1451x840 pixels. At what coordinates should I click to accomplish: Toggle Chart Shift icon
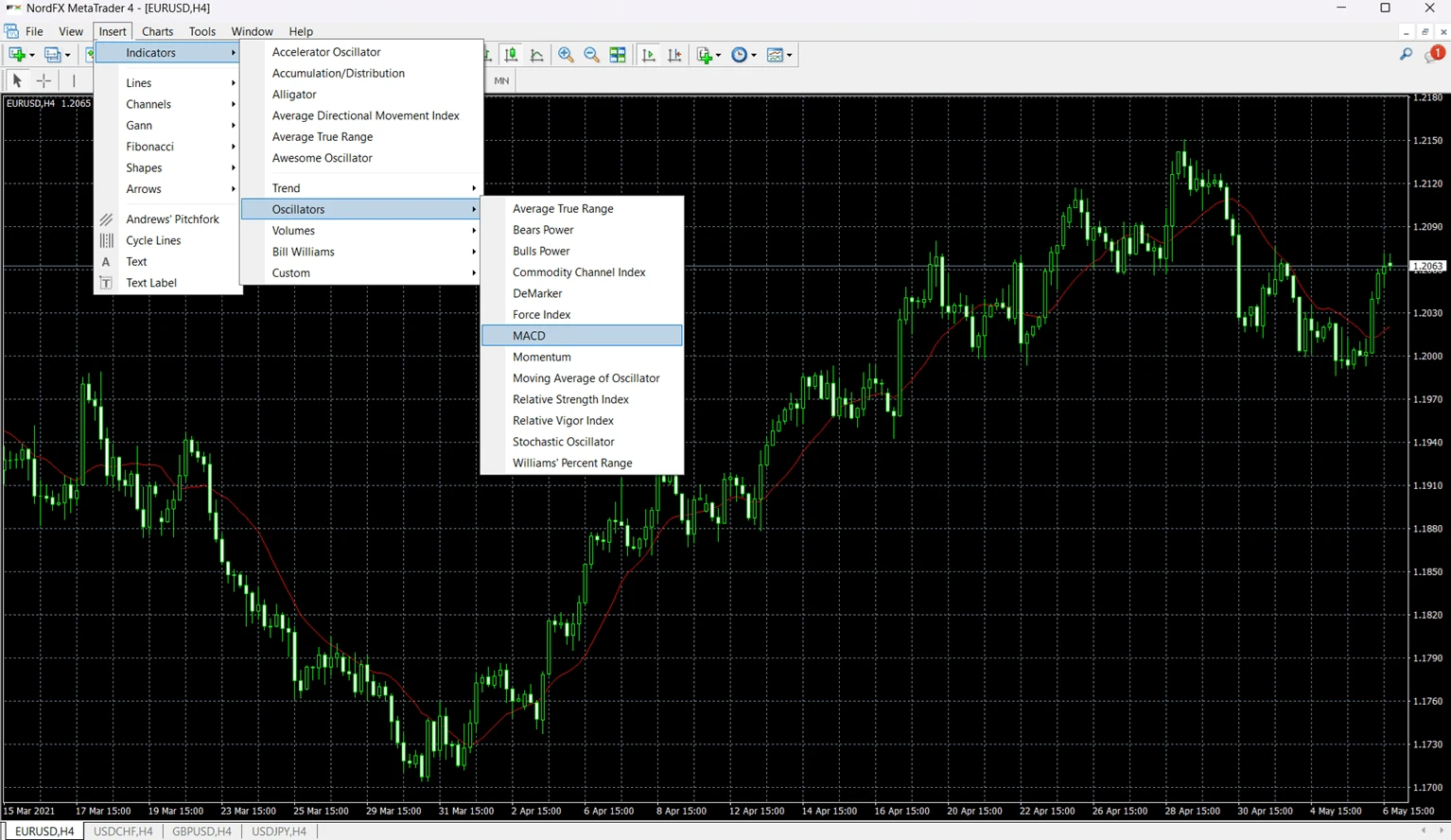674,55
